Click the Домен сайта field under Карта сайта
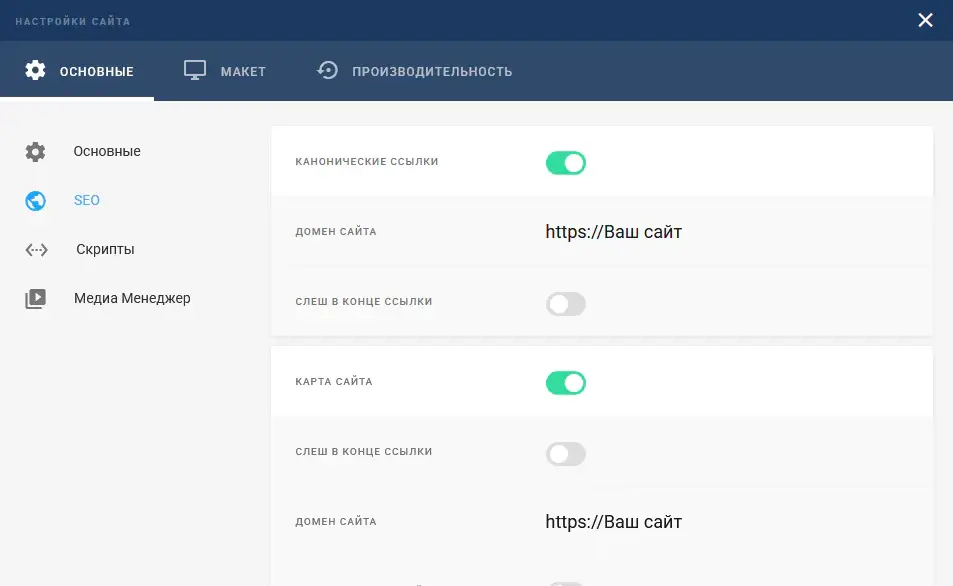Image resolution: width=953 pixels, height=586 pixels. pos(613,522)
